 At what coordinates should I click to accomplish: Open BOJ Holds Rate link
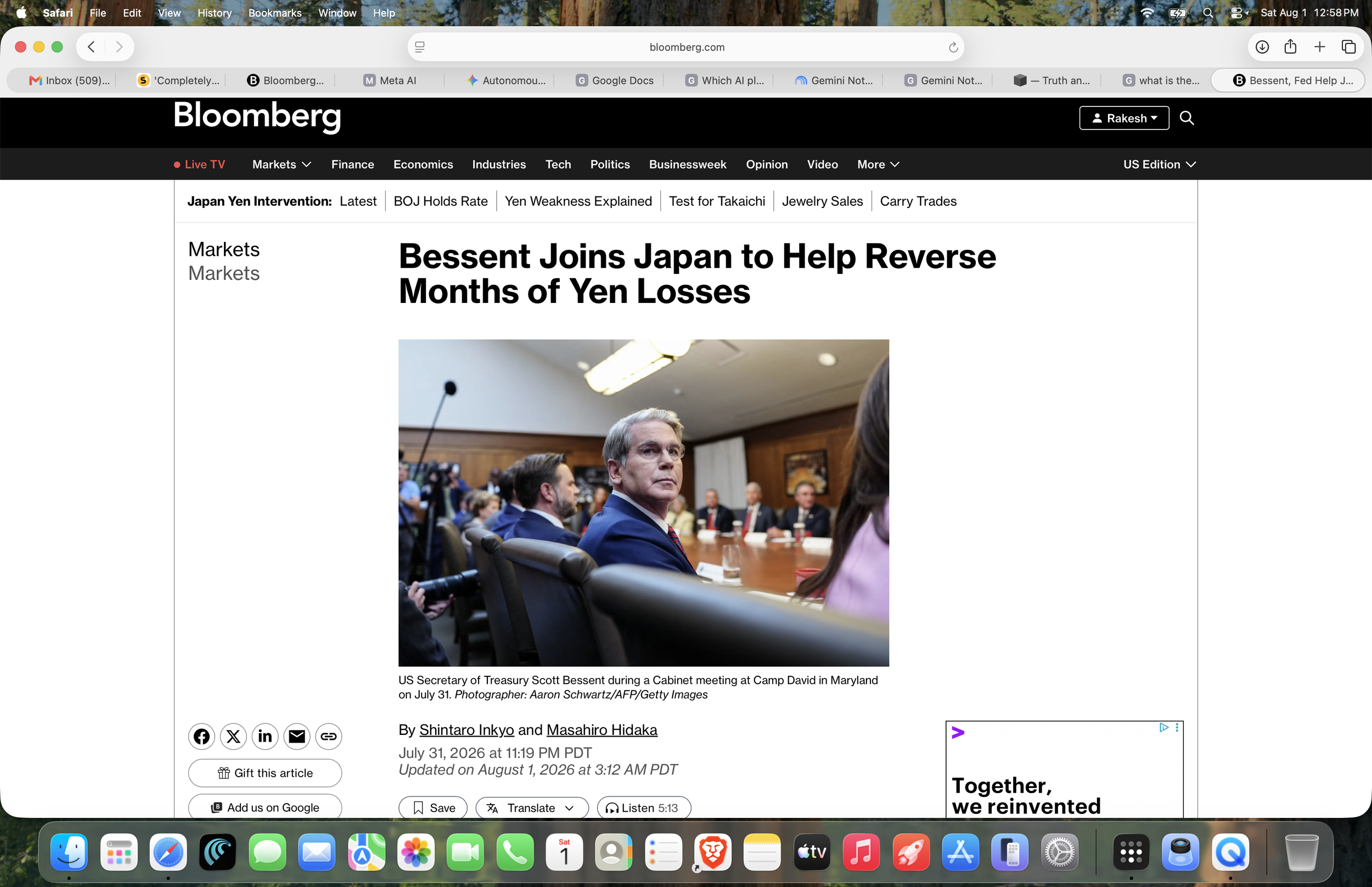point(441,201)
